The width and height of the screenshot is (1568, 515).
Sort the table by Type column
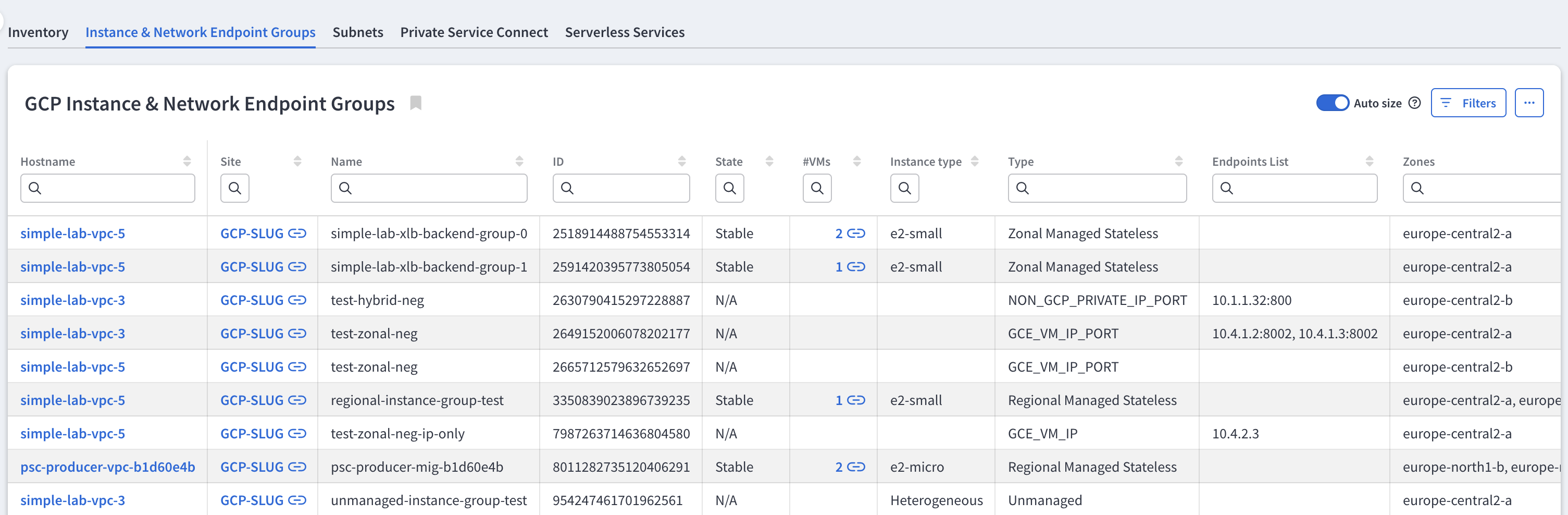(1178, 161)
